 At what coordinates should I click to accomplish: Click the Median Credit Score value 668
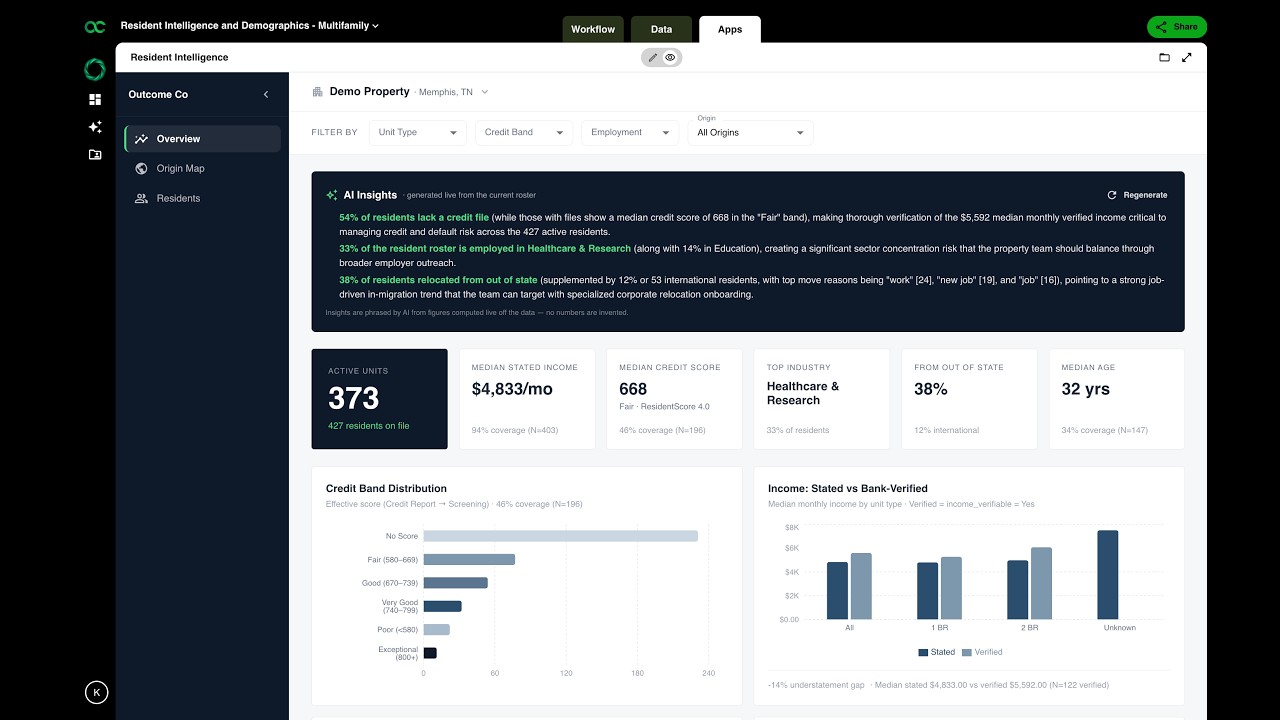tap(633, 389)
